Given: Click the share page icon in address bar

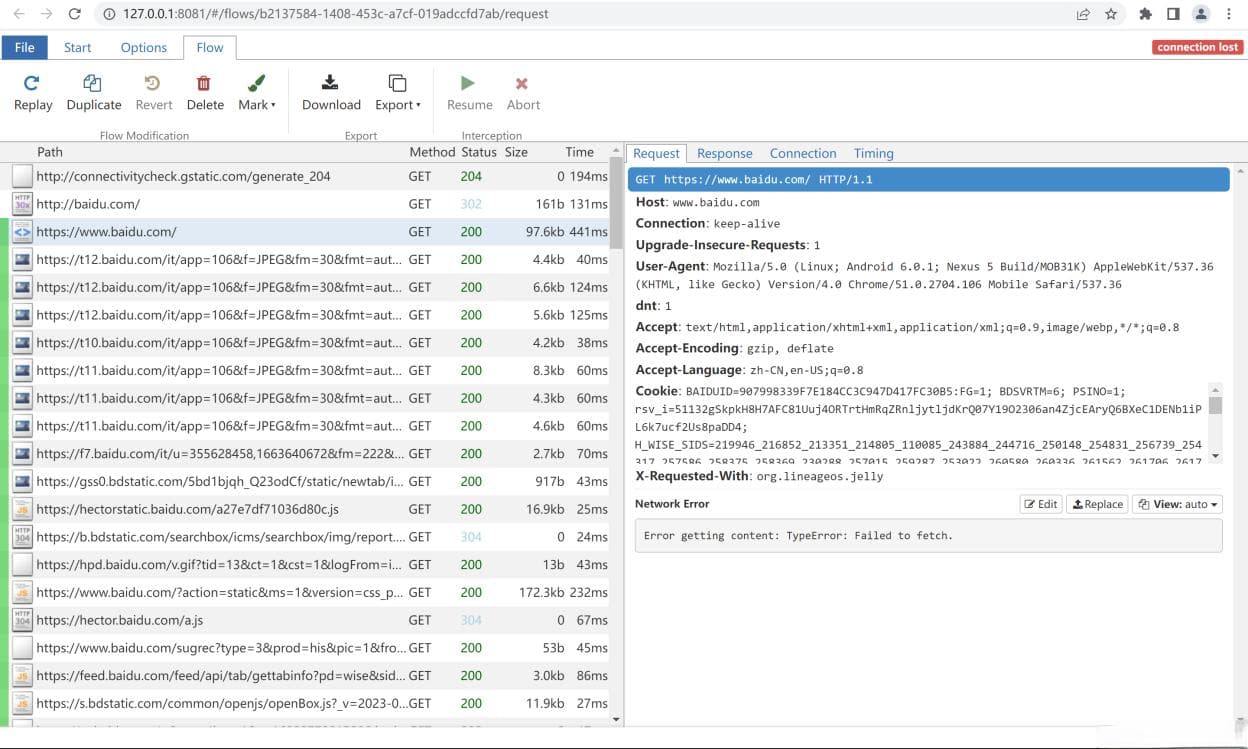Looking at the screenshot, I should point(1083,14).
